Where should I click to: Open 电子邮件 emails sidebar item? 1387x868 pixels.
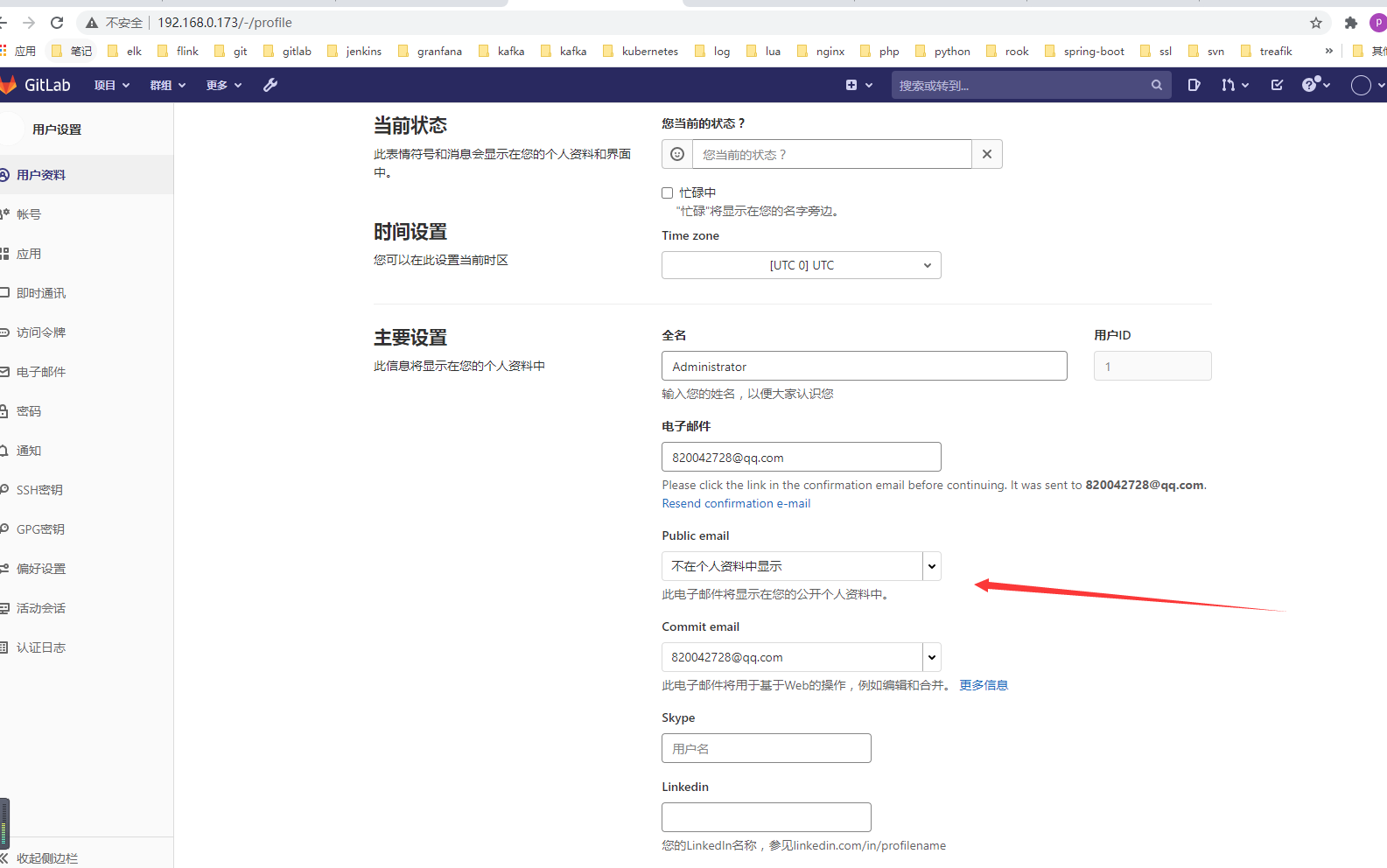coord(87,372)
